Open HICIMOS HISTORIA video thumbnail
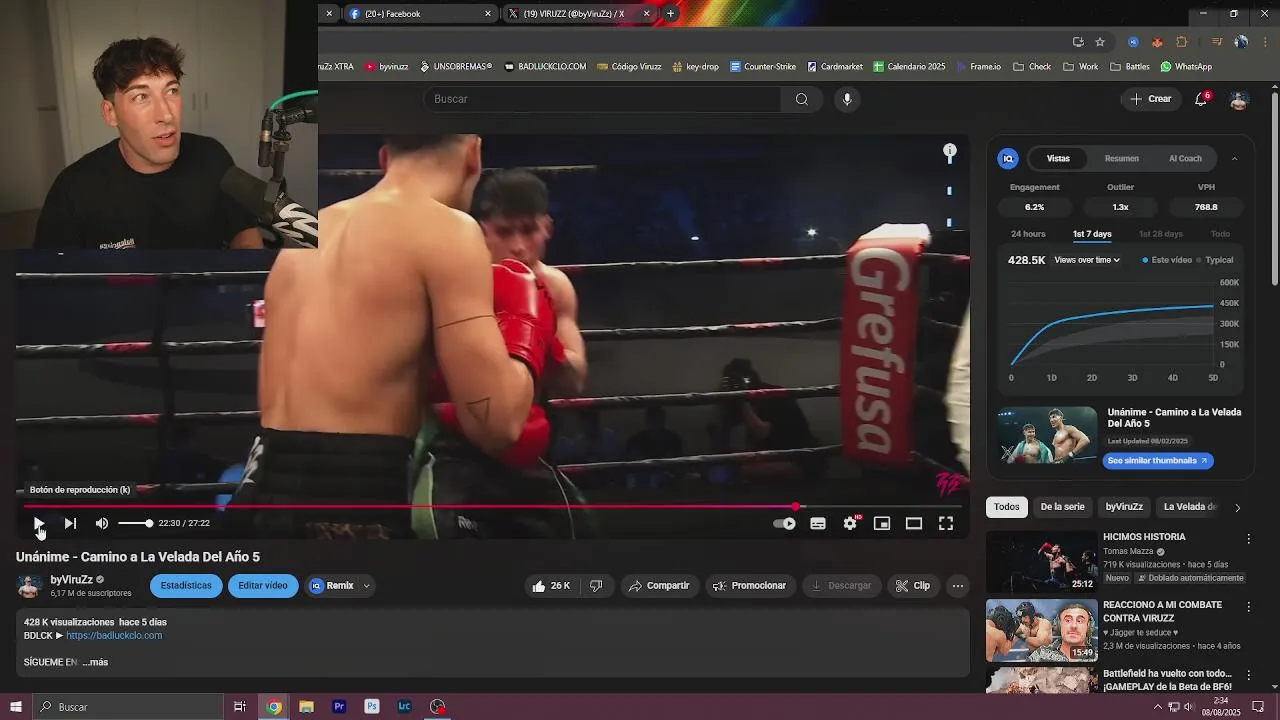The height and width of the screenshot is (720, 1280). tap(1042, 561)
